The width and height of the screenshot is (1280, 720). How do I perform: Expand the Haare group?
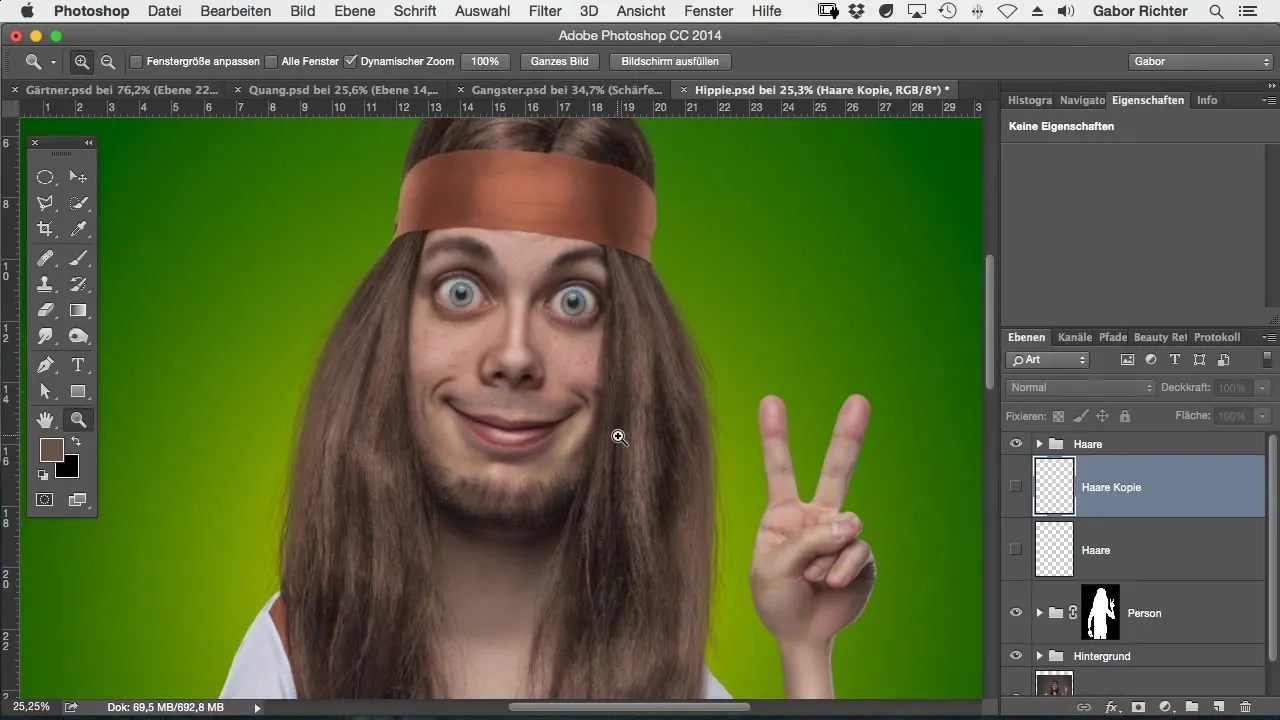(1039, 444)
